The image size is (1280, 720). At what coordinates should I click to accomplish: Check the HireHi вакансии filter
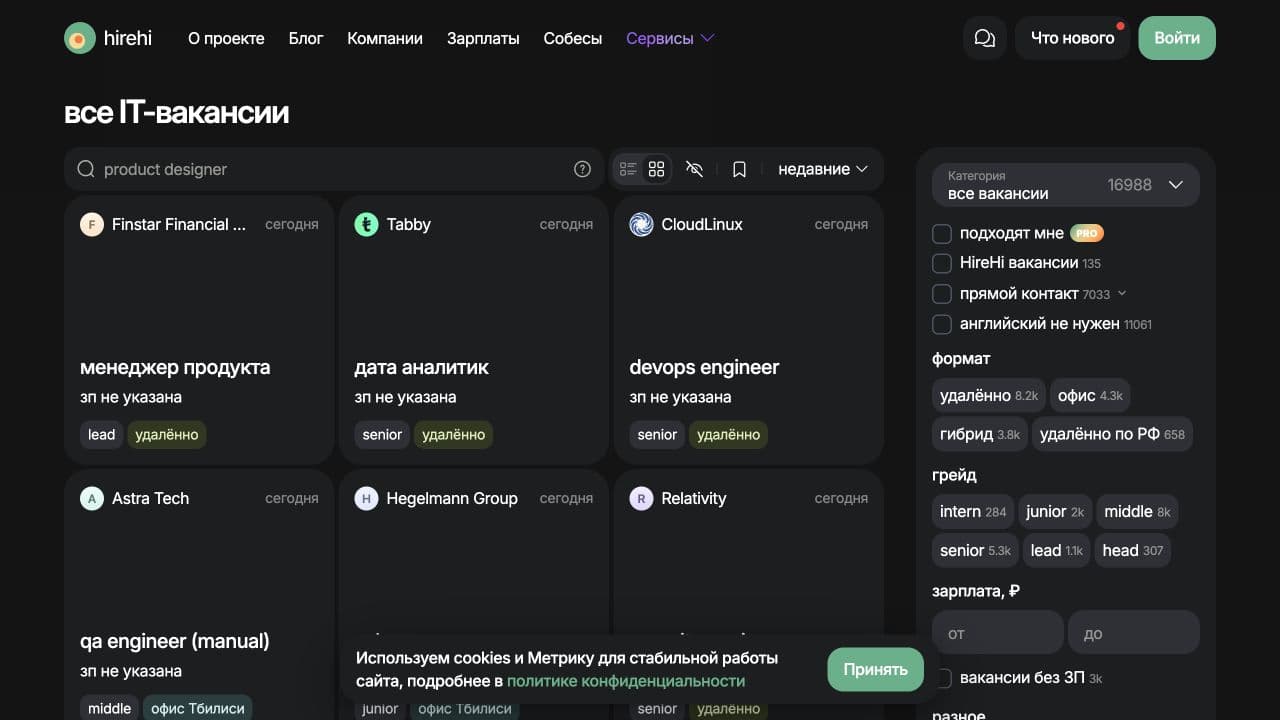942,263
